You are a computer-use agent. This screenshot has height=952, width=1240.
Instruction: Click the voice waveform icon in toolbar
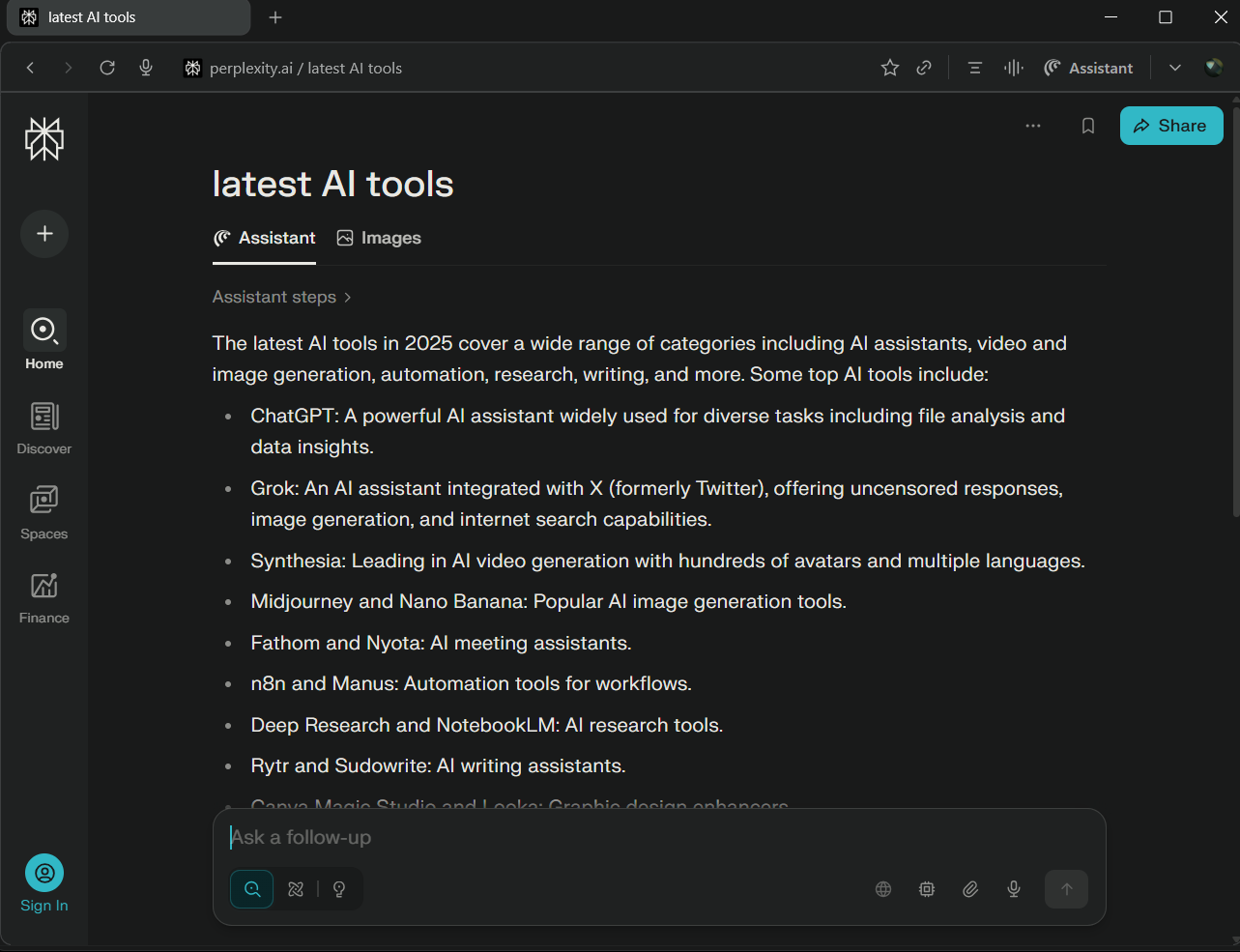click(x=1013, y=68)
